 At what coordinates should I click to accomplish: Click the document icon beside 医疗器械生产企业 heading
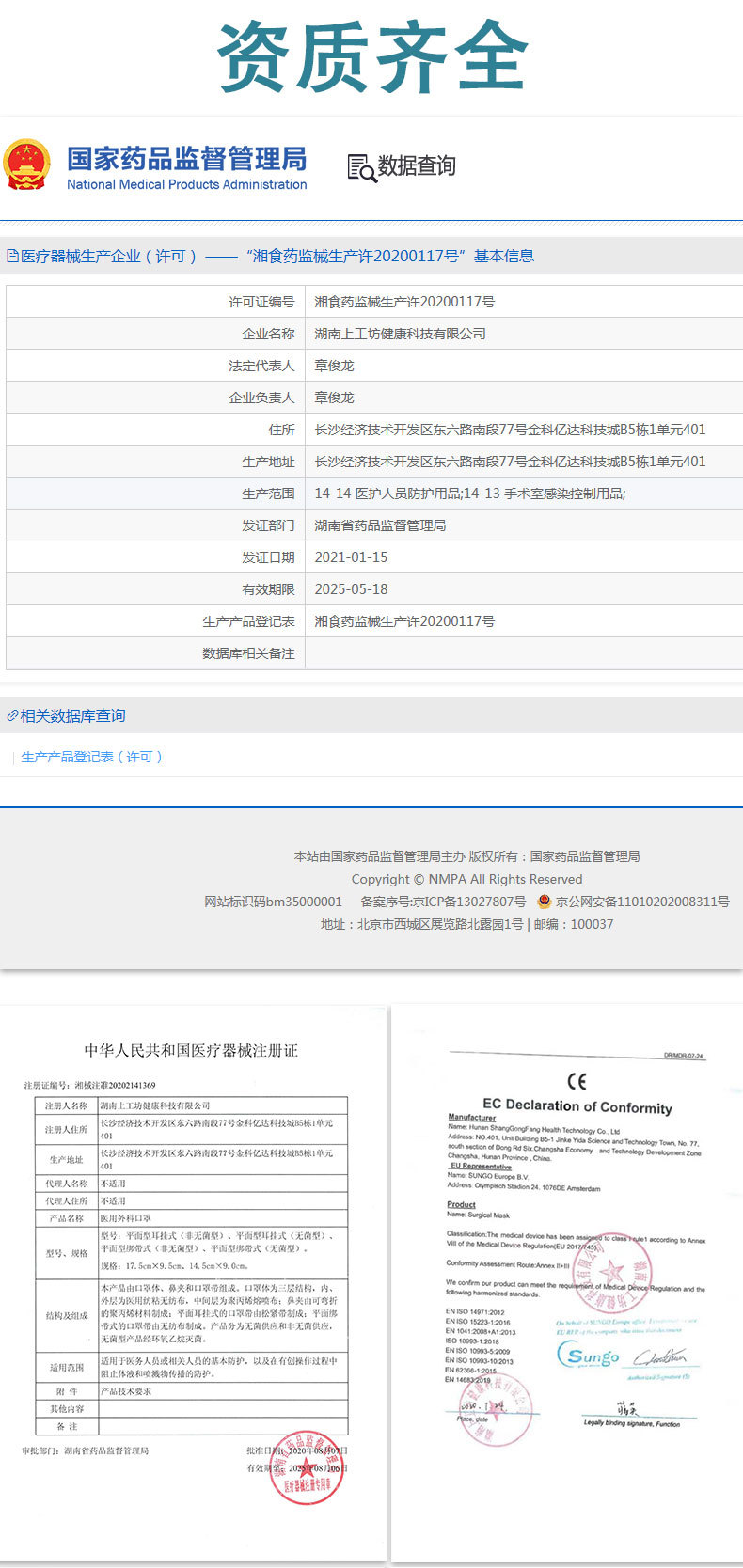(12, 256)
